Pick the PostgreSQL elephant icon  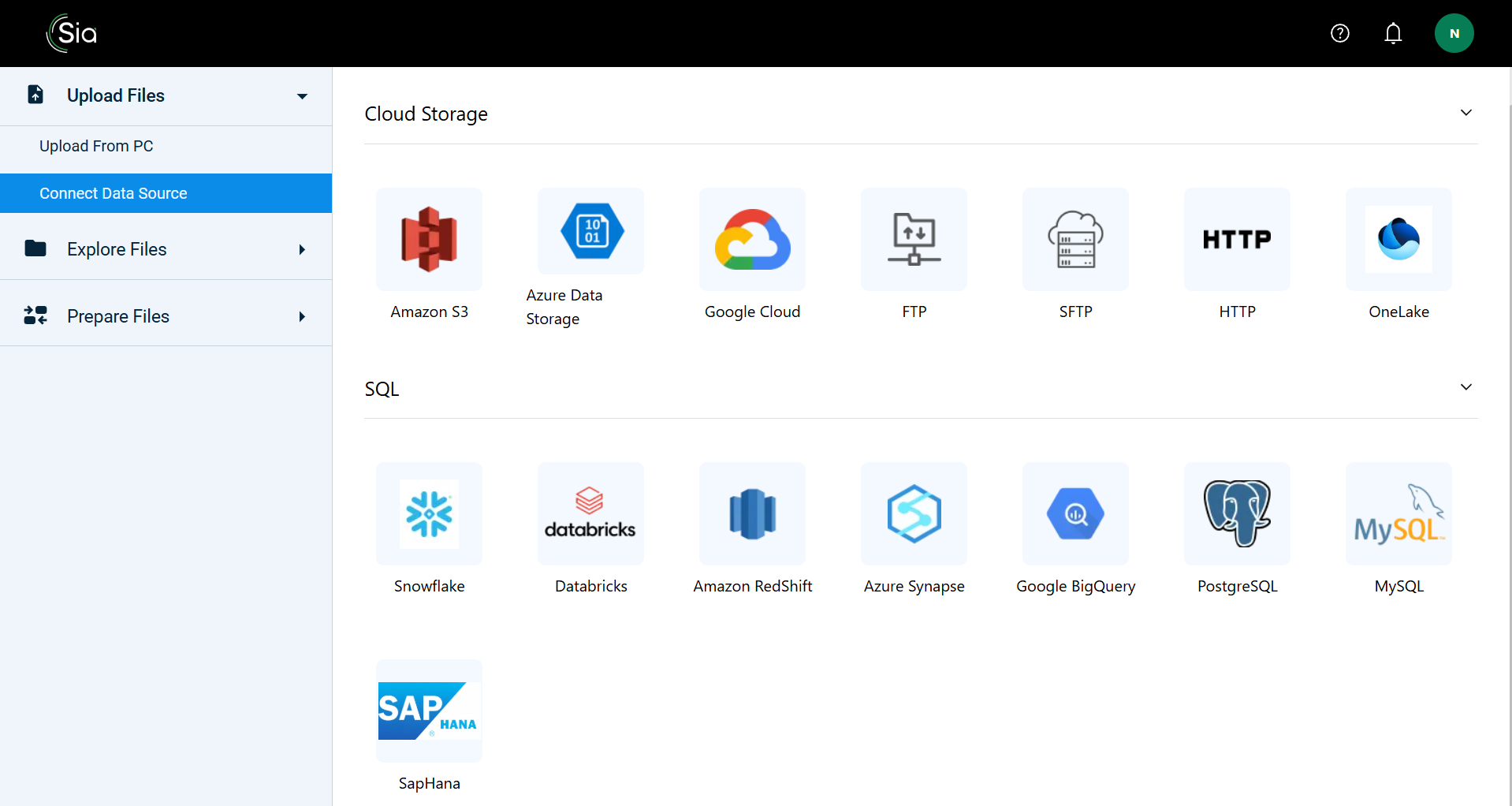(1237, 513)
